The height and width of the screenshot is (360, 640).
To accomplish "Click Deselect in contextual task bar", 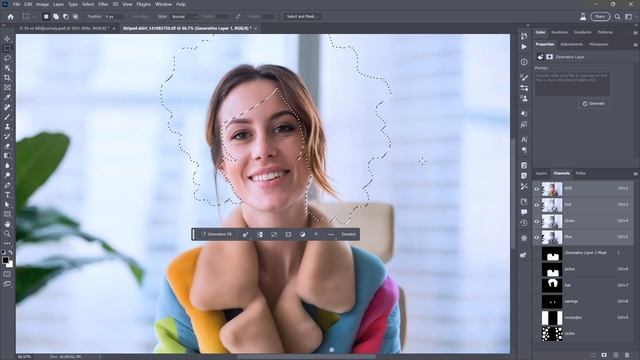I will click(349, 234).
